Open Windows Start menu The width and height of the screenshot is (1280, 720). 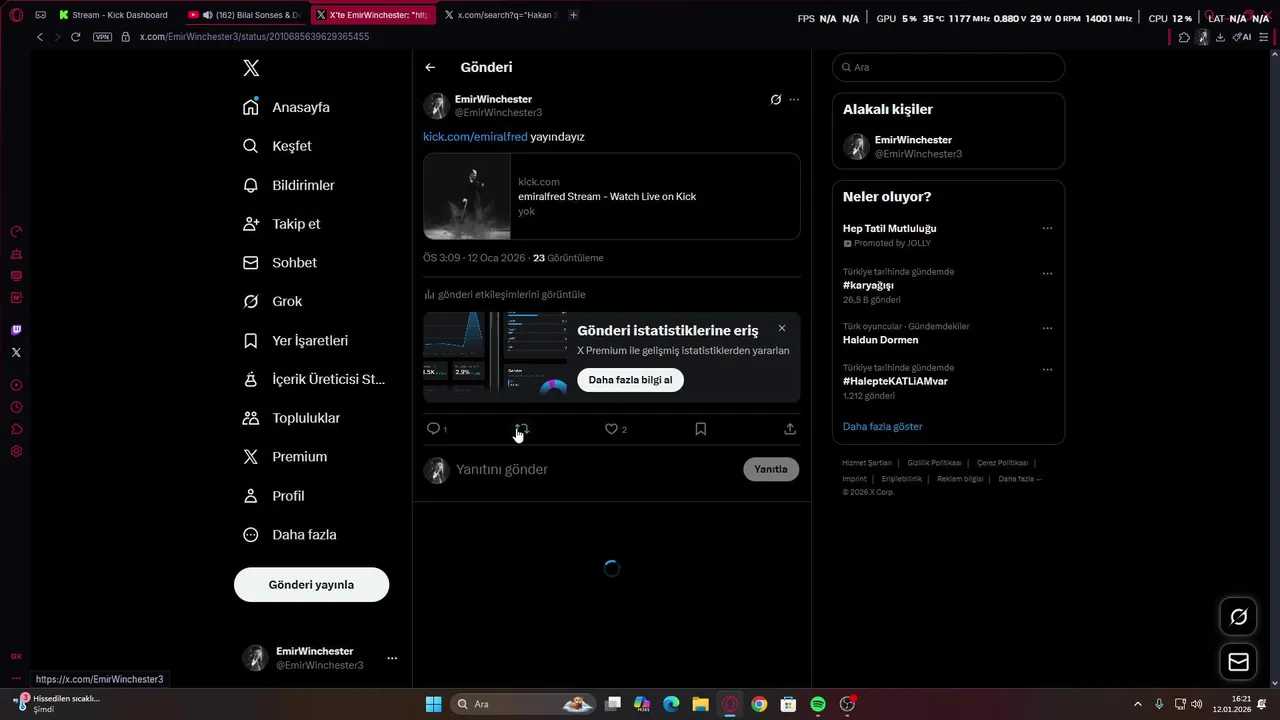point(433,704)
